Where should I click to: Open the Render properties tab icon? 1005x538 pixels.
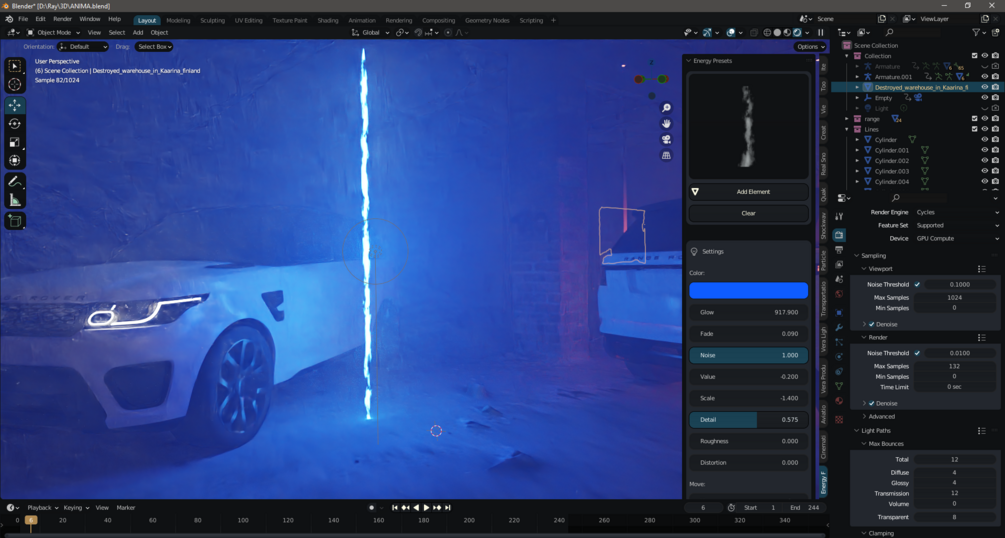click(839, 235)
